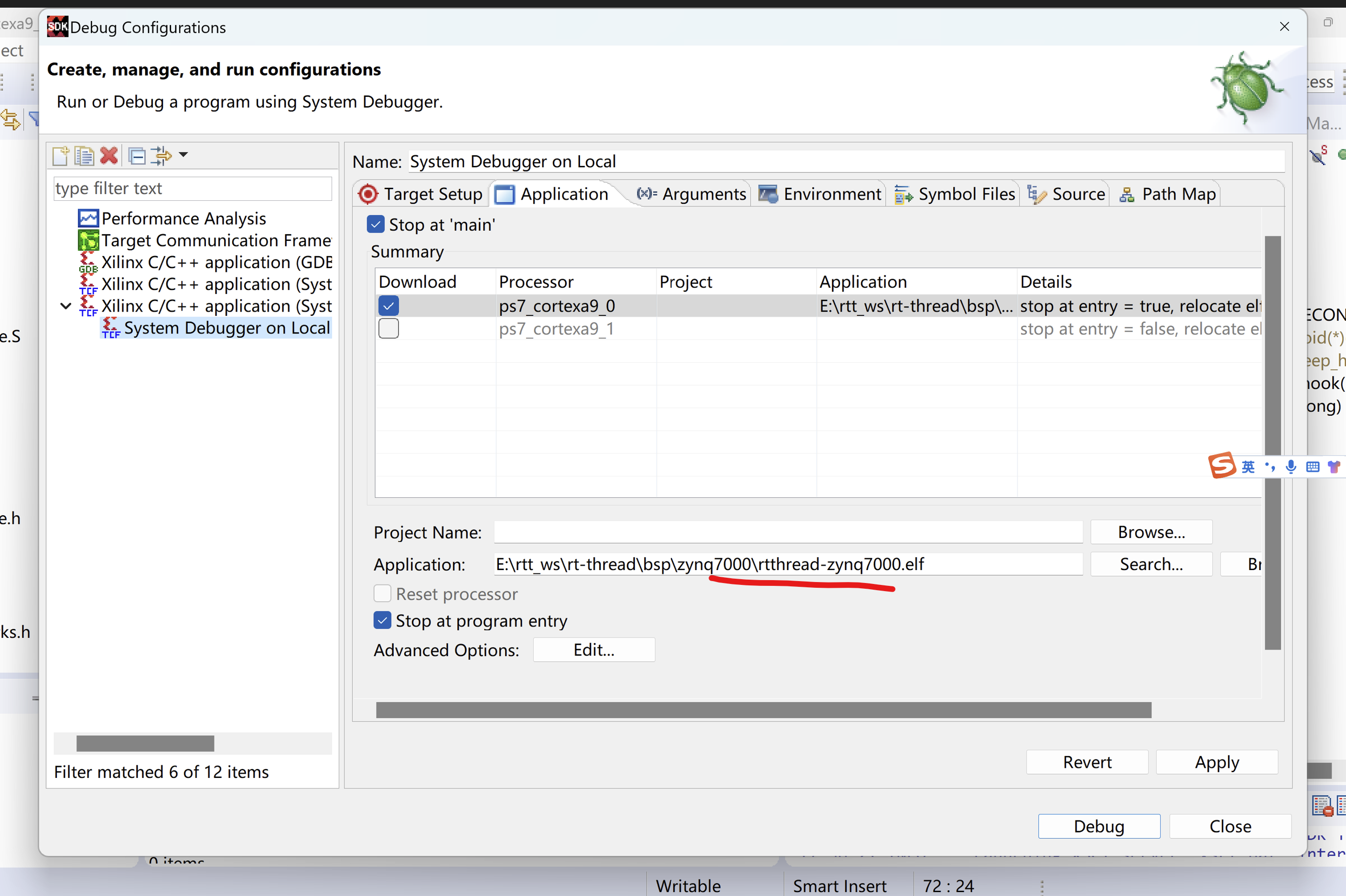Screen dimensions: 1346x896
Task: Click the Sogou soft keyboard icon
Action: (x=1313, y=467)
